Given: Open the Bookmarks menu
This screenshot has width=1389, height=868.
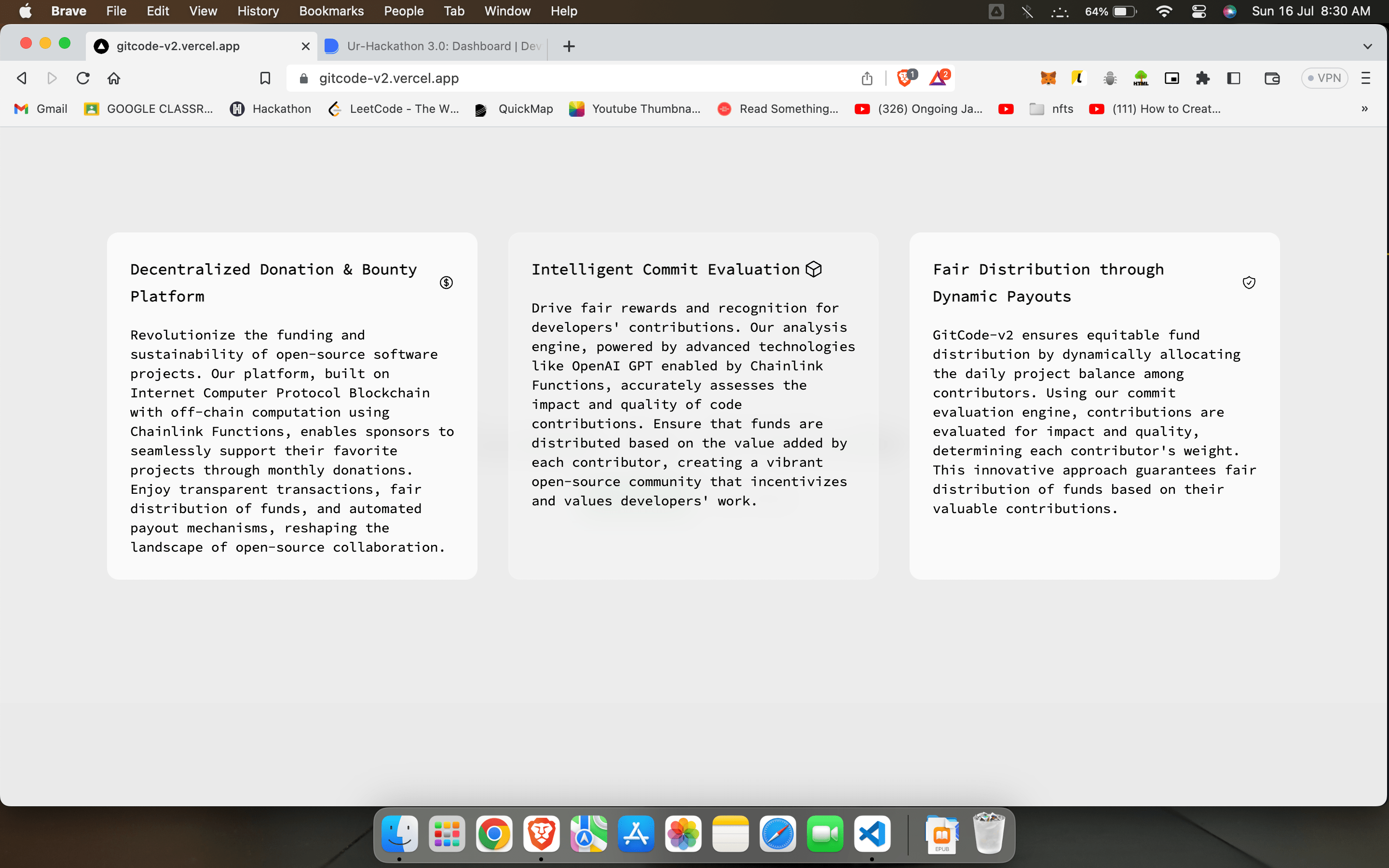Looking at the screenshot, I should coord(331,11).
